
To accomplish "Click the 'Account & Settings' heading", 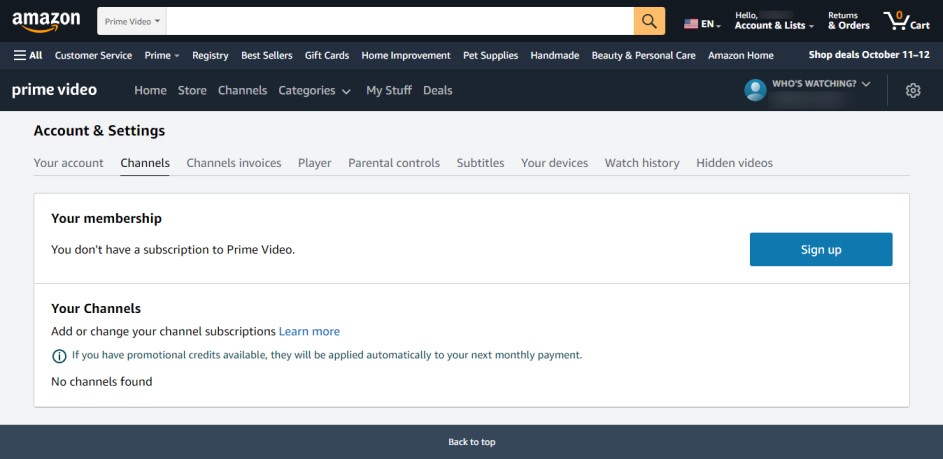I will (x=99, y=131).
